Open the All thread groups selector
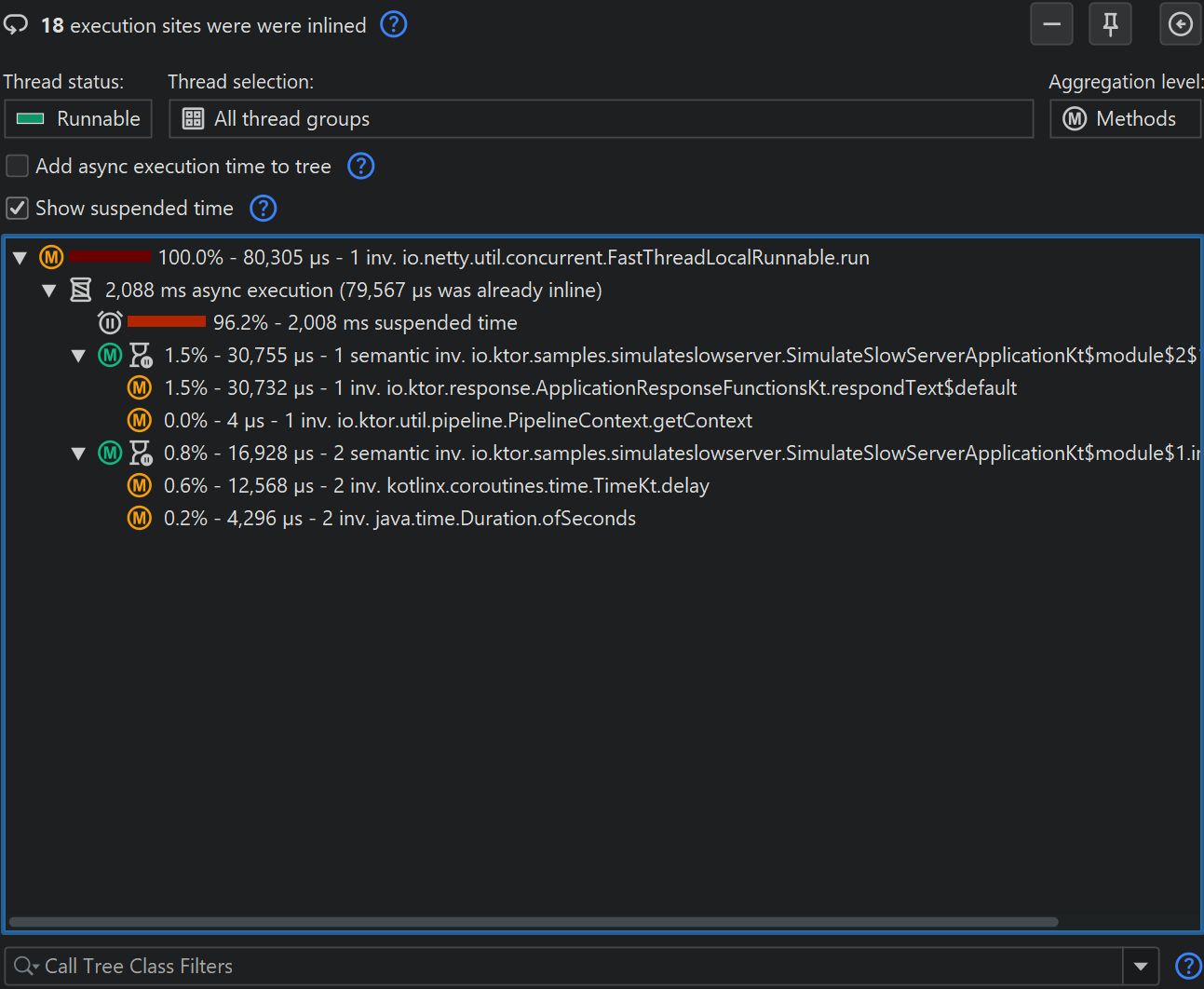Viewport: 1204px width, 989px height. (x=601, y=119)
